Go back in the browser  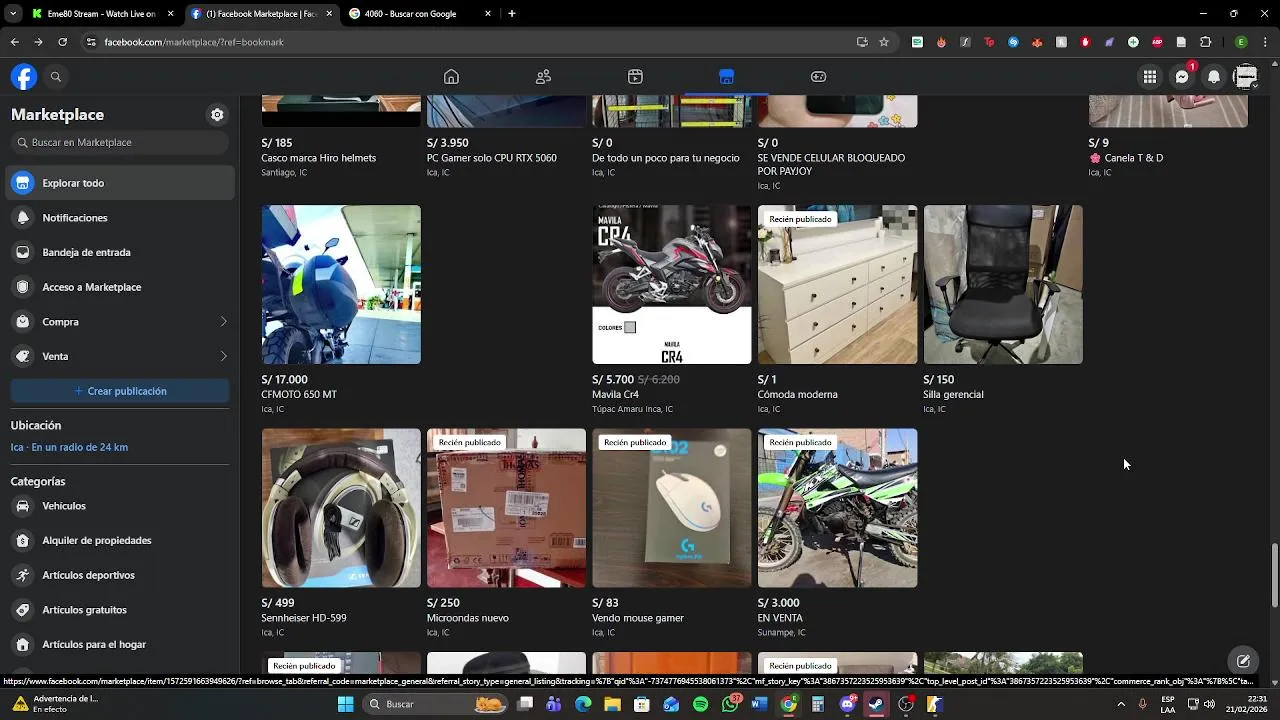[14, 42]
